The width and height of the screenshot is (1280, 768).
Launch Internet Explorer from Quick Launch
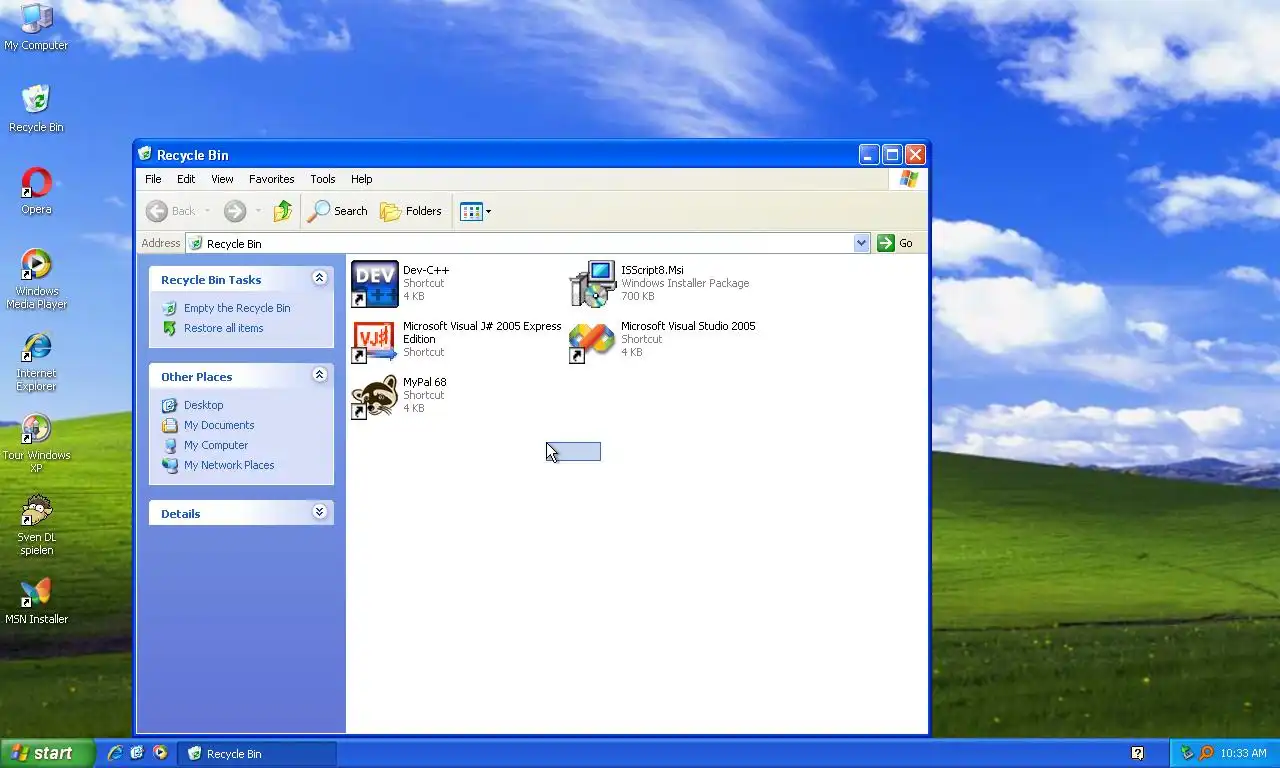click(115, 753)
